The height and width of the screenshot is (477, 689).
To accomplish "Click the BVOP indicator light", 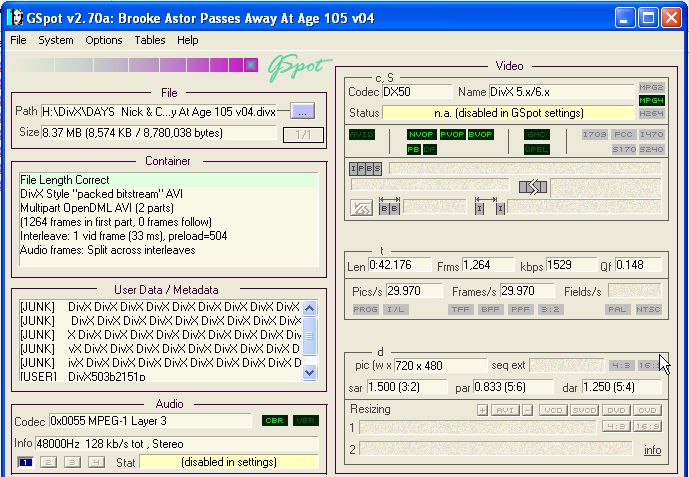I will tap(480, 134).
